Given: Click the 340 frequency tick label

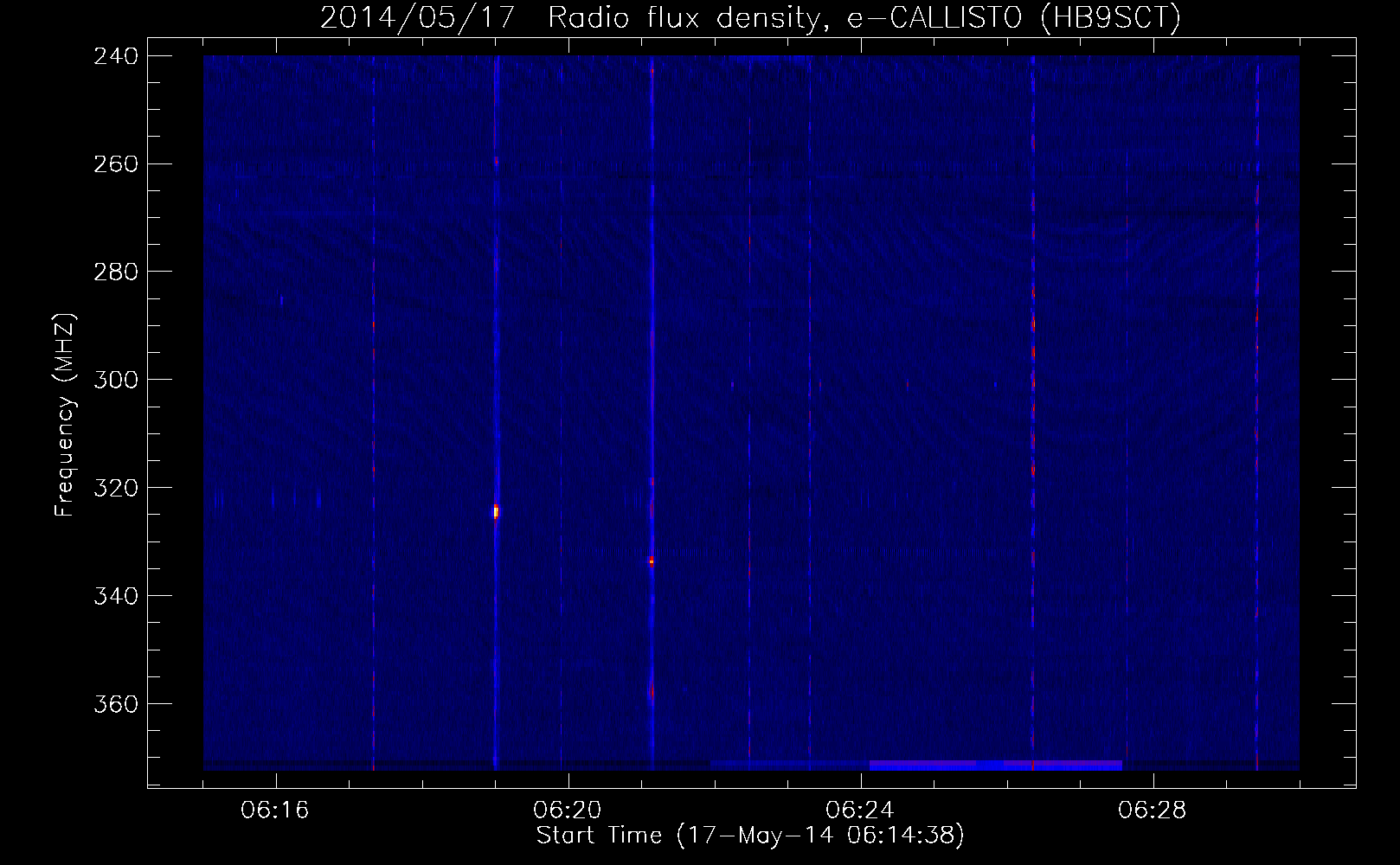Looking at the screenshot, I should 116,597.
